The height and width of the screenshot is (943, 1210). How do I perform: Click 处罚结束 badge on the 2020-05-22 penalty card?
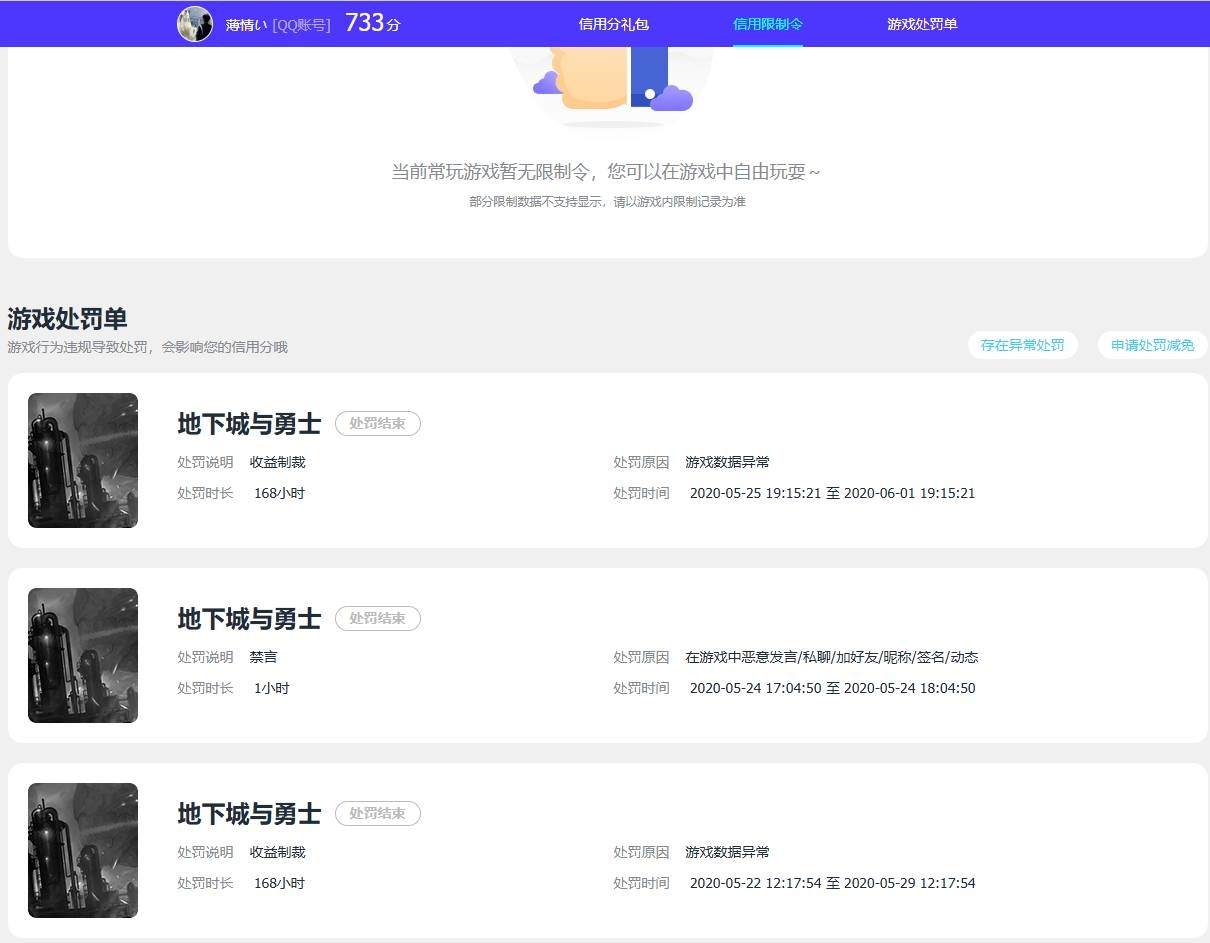coord(378,813)
